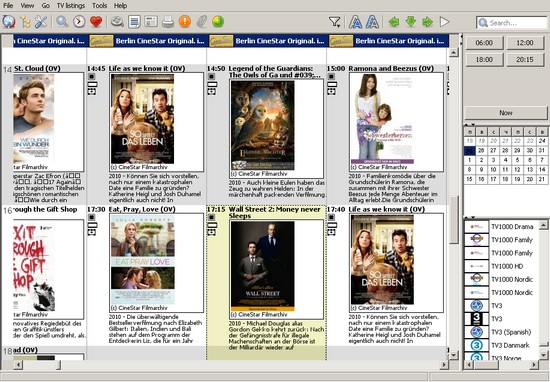550x382 pixels.
Task: Click the Eat, Pray, Love (OV) title
Action: [x=142, y=209]
